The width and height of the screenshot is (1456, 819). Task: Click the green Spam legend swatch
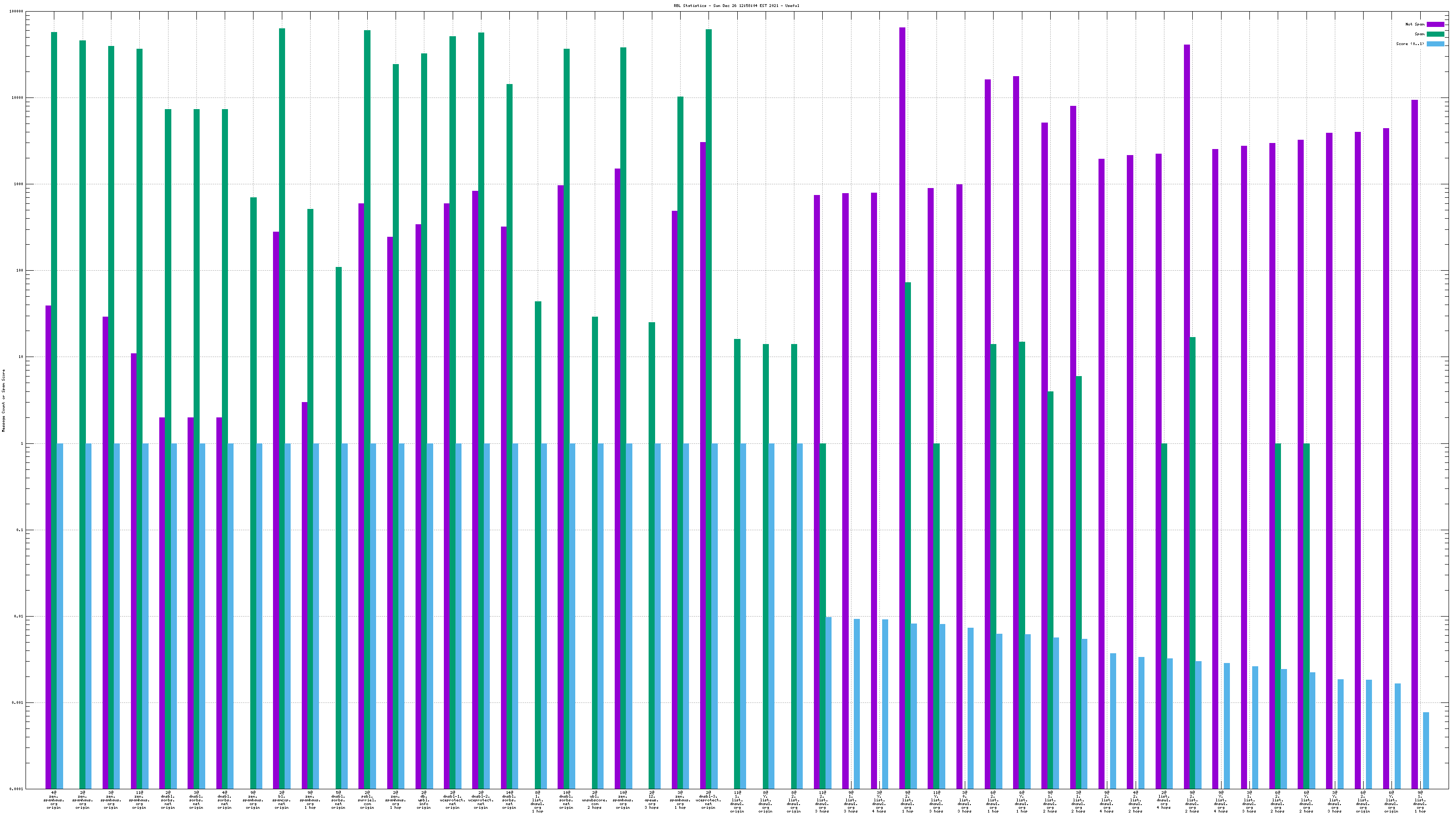1435,34
